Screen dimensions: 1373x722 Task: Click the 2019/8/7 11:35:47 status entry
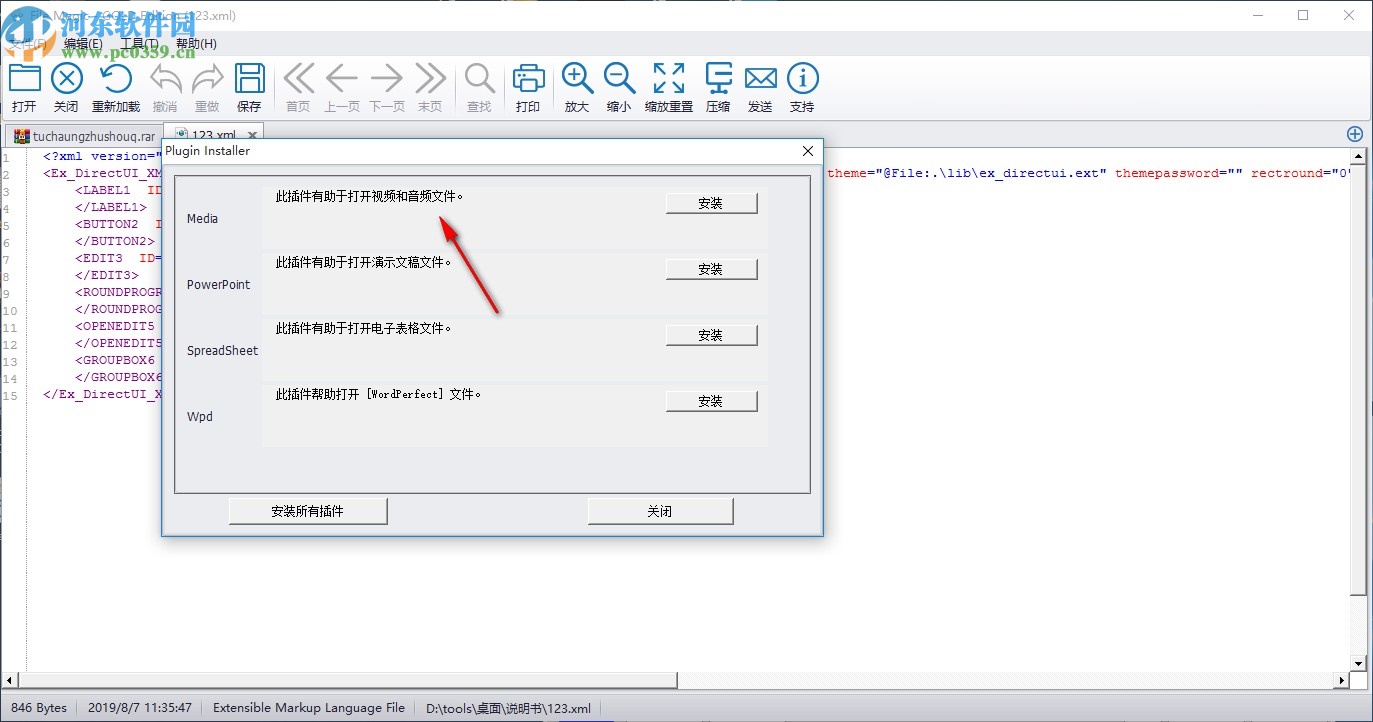[139, 708]
